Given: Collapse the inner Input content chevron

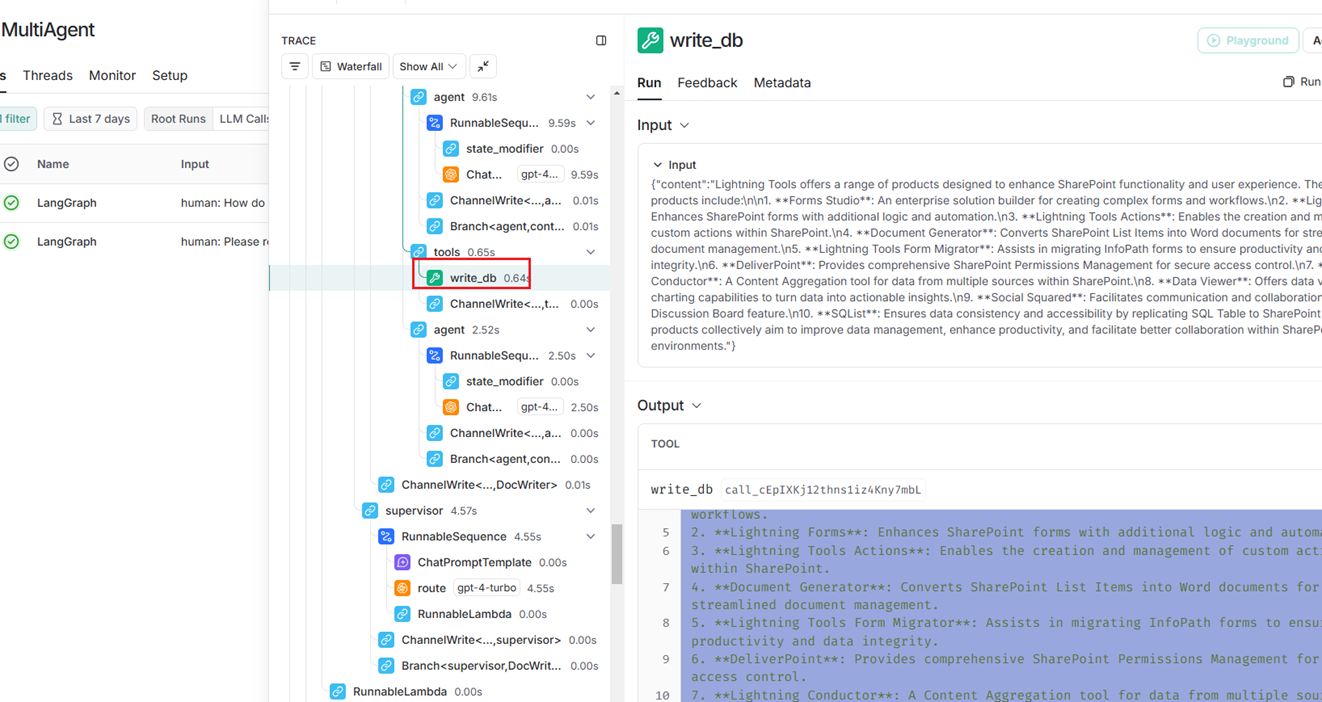Looking at the screenshot, I should coord(657,165).
